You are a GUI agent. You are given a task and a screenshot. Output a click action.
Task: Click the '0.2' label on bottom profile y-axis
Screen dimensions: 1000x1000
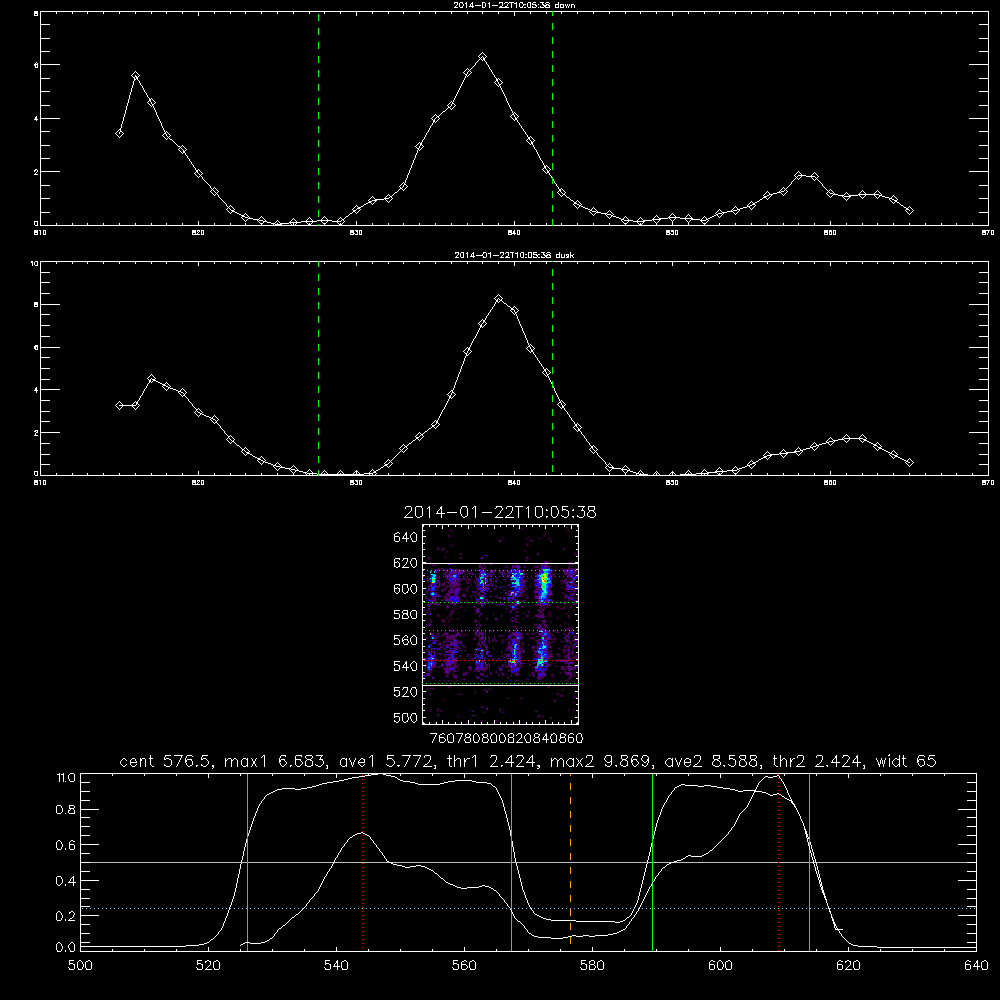pyautogui.click(x=66, y=916)
